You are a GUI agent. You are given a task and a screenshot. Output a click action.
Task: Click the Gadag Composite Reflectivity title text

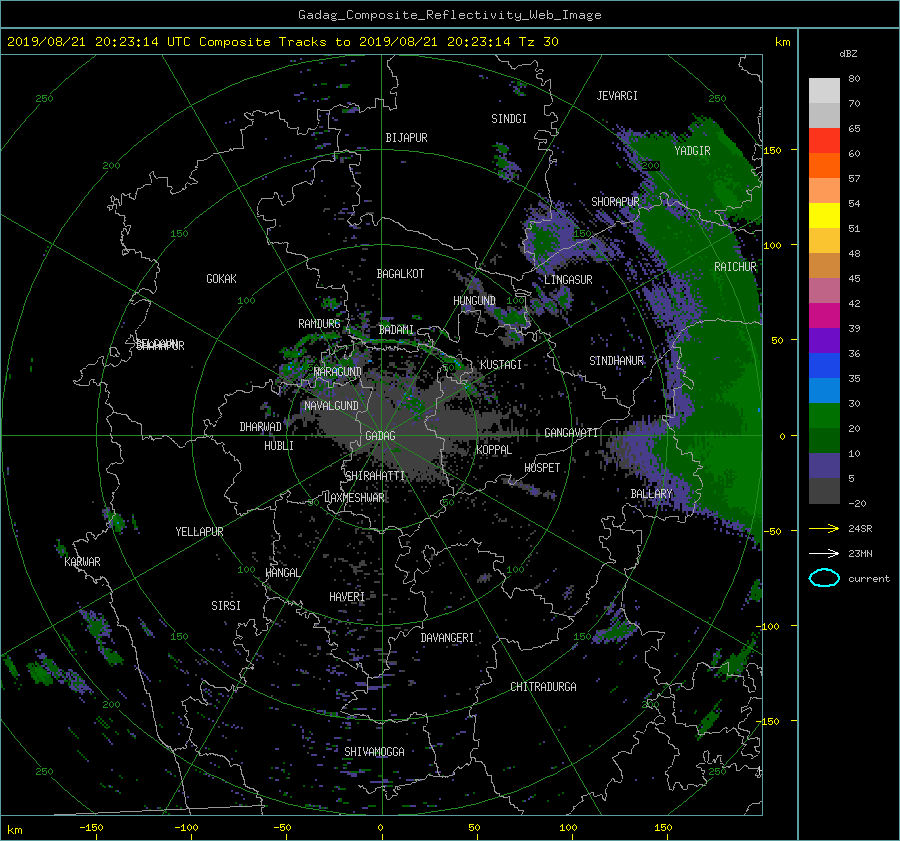click(449, 15)
